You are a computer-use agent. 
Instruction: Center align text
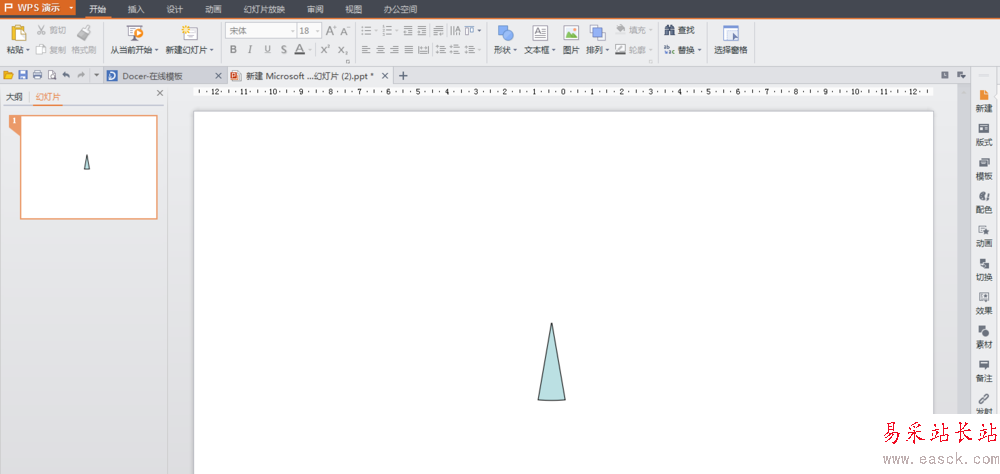(380, 49)
